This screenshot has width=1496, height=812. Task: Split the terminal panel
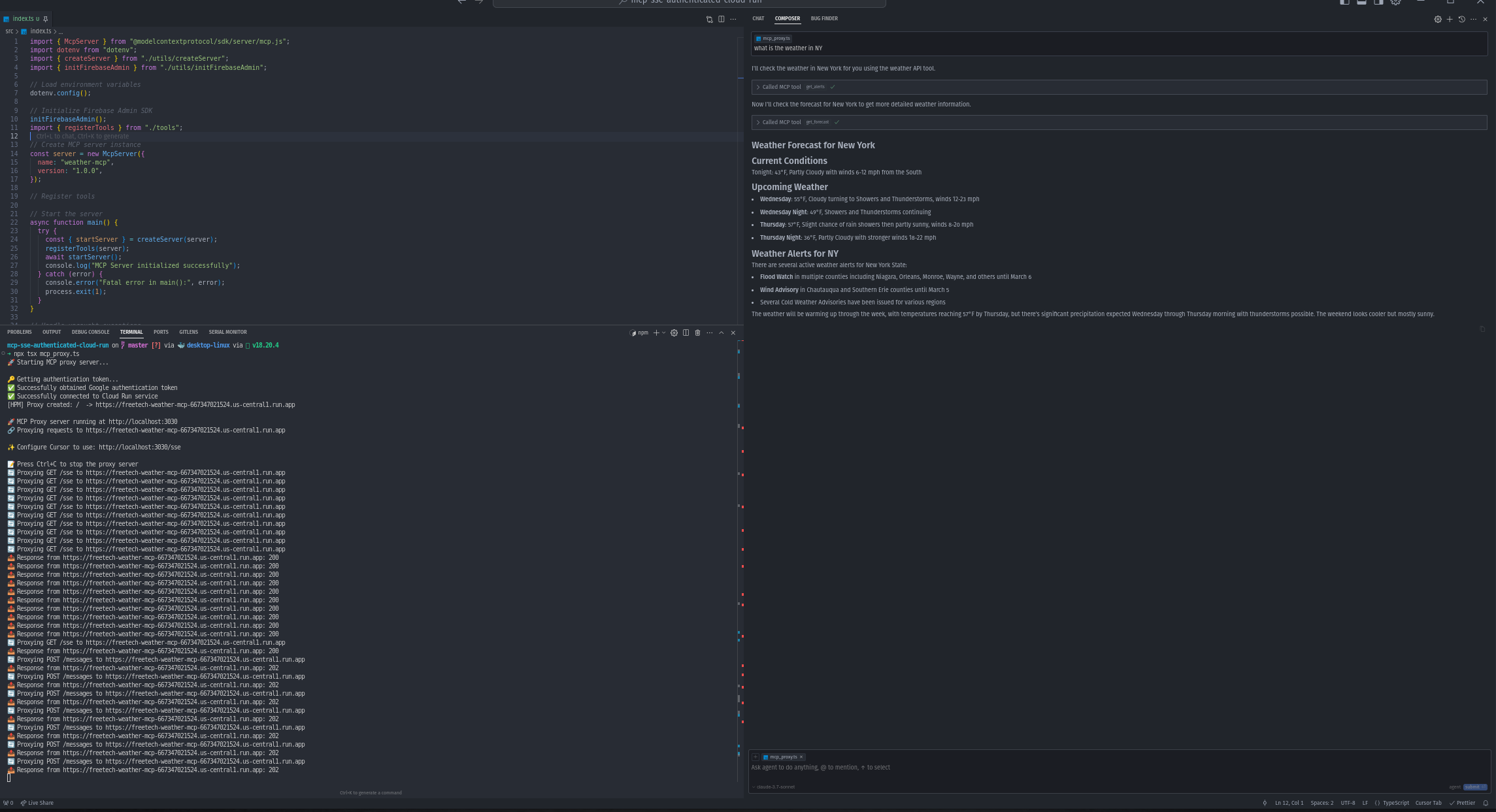[686, 333]
